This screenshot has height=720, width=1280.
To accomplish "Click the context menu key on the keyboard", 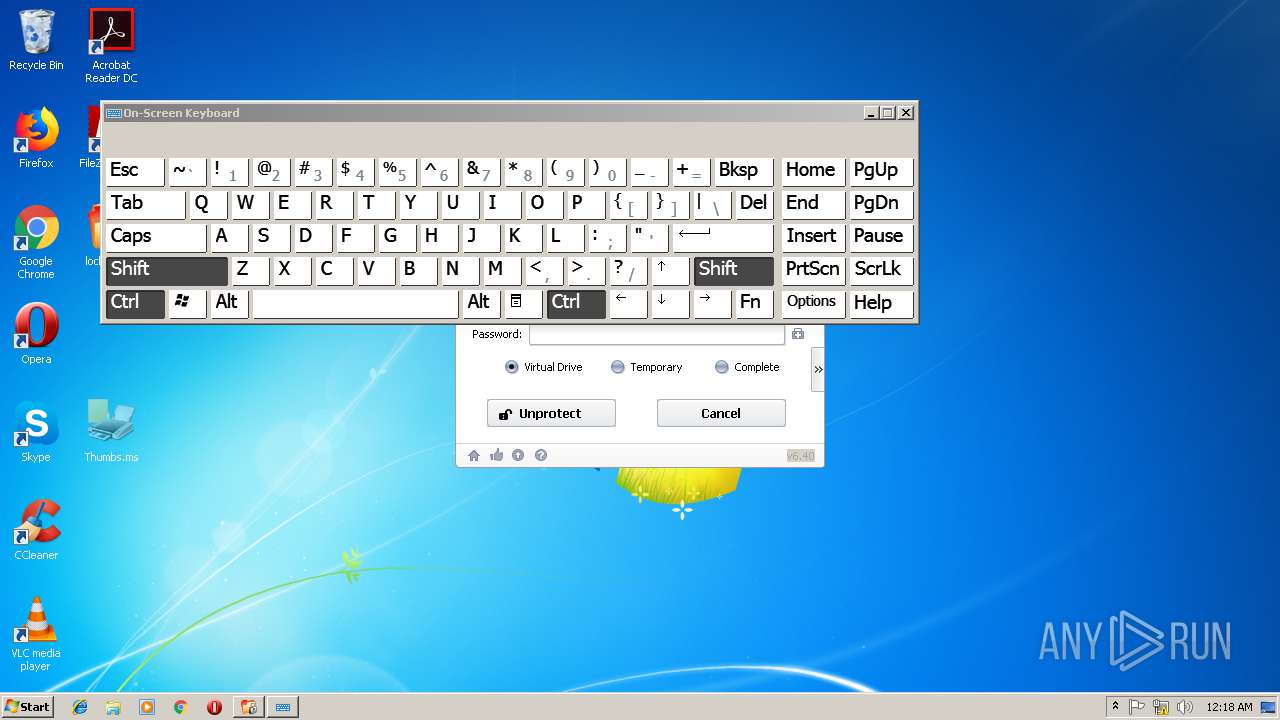I will pos(522,303).
